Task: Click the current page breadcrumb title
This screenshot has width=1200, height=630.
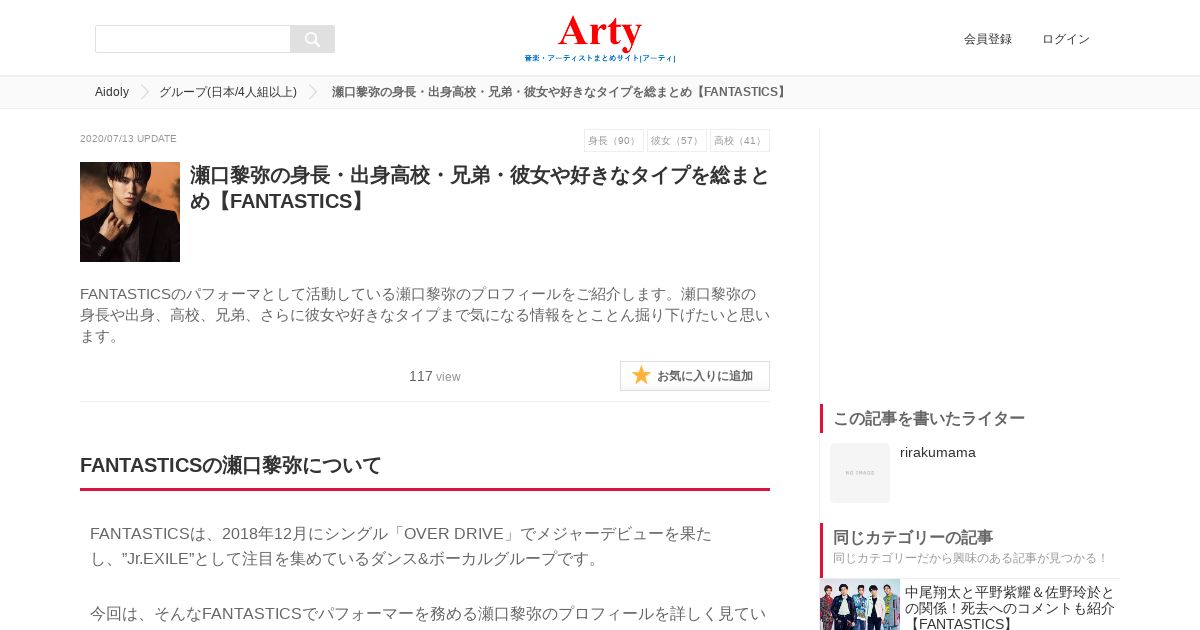Action: pos(561,92)
